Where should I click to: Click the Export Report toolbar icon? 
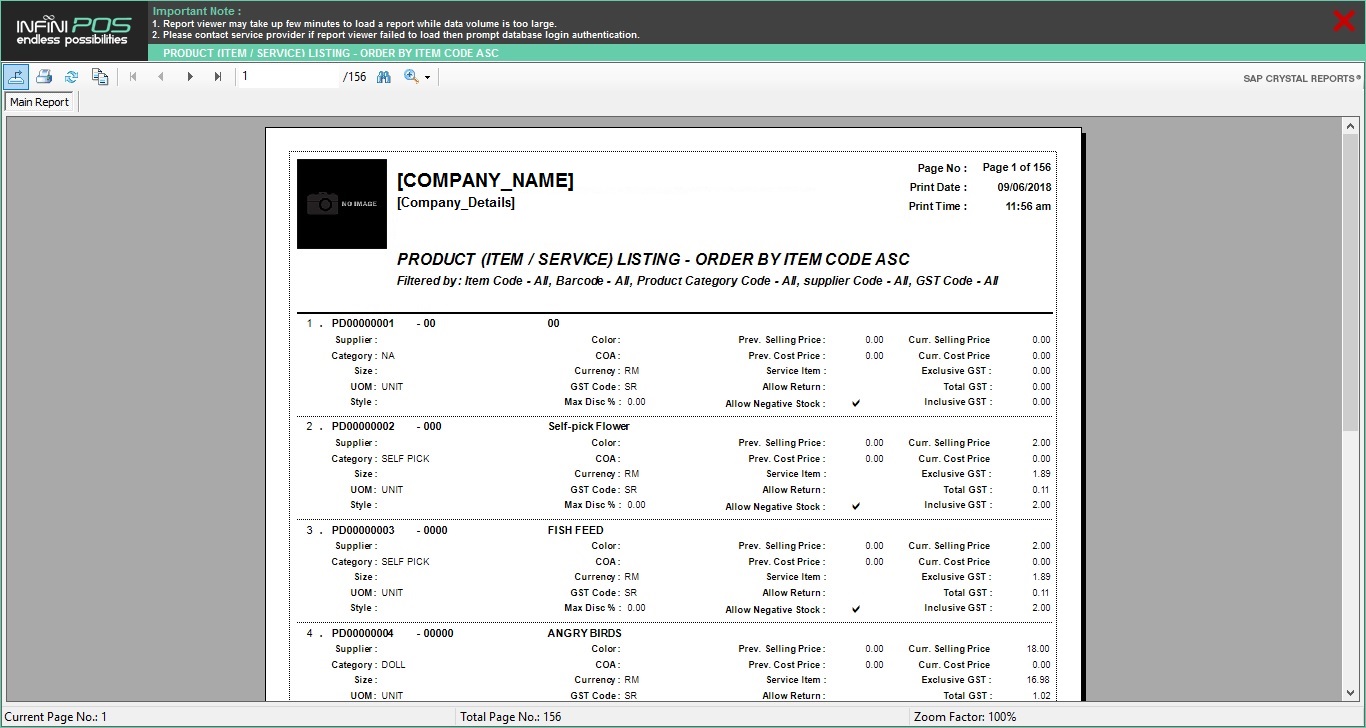click(x=16, y=76)
